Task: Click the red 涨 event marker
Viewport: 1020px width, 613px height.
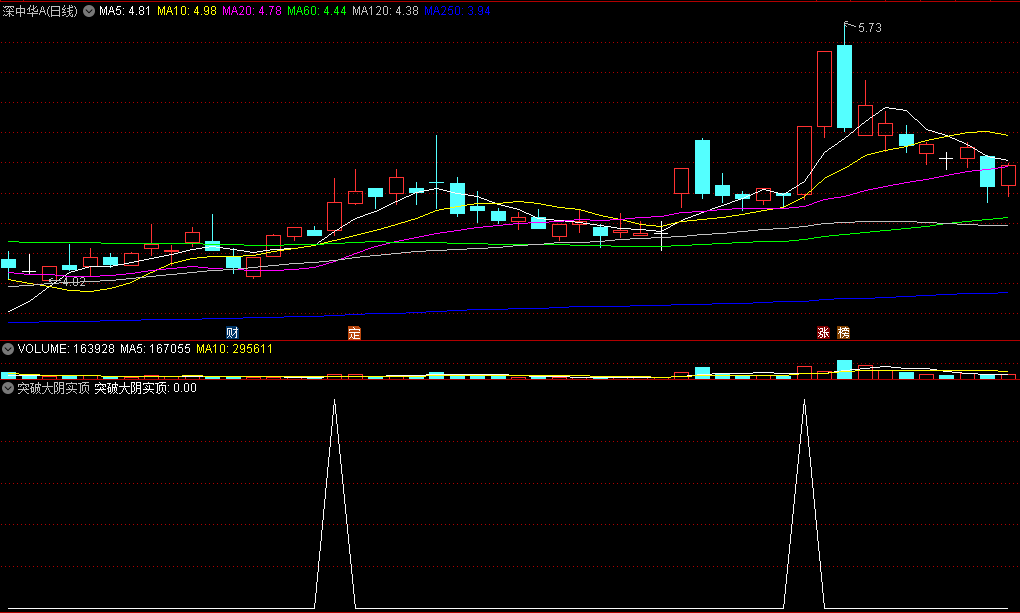Action: point(824,333)
